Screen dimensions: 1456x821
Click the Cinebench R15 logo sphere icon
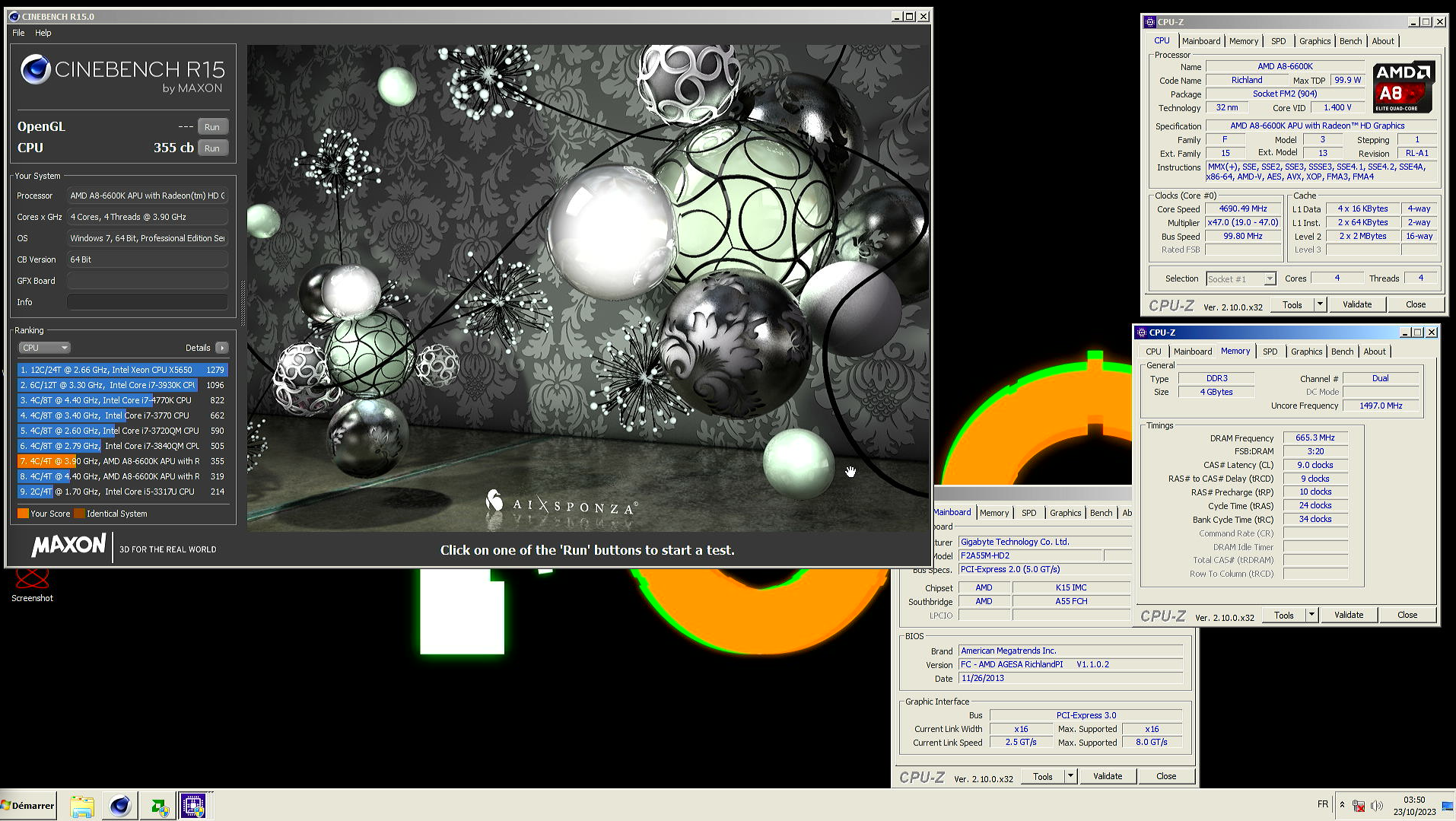click(x=36, y=70)
